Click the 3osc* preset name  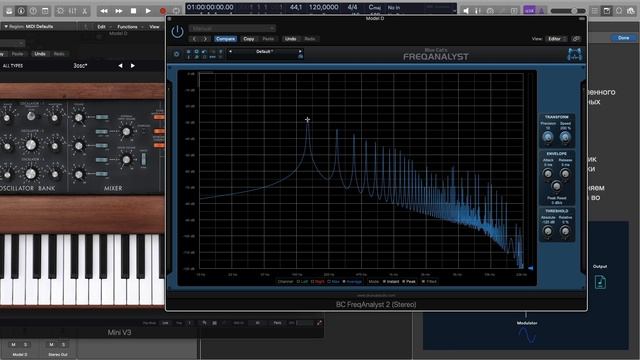pos(80,66)
